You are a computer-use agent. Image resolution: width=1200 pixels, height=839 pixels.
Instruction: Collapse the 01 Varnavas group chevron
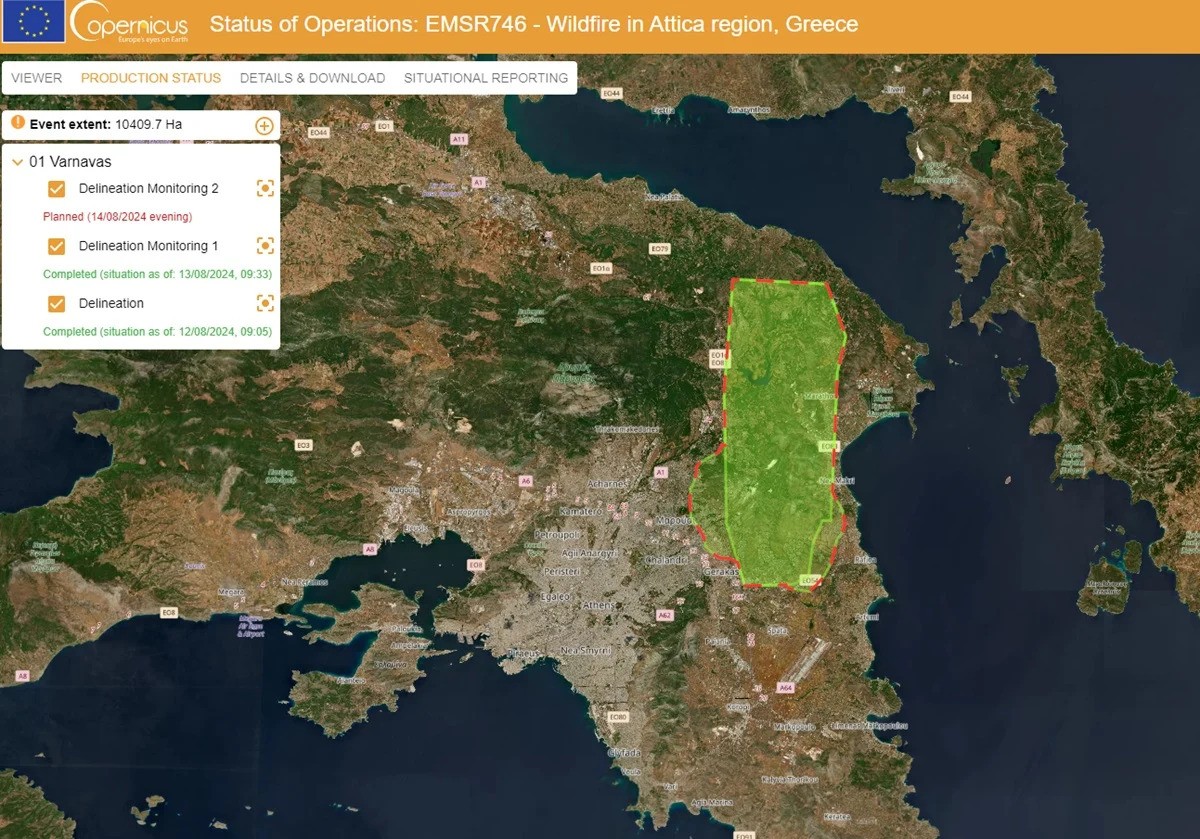[x=18, y=162]
